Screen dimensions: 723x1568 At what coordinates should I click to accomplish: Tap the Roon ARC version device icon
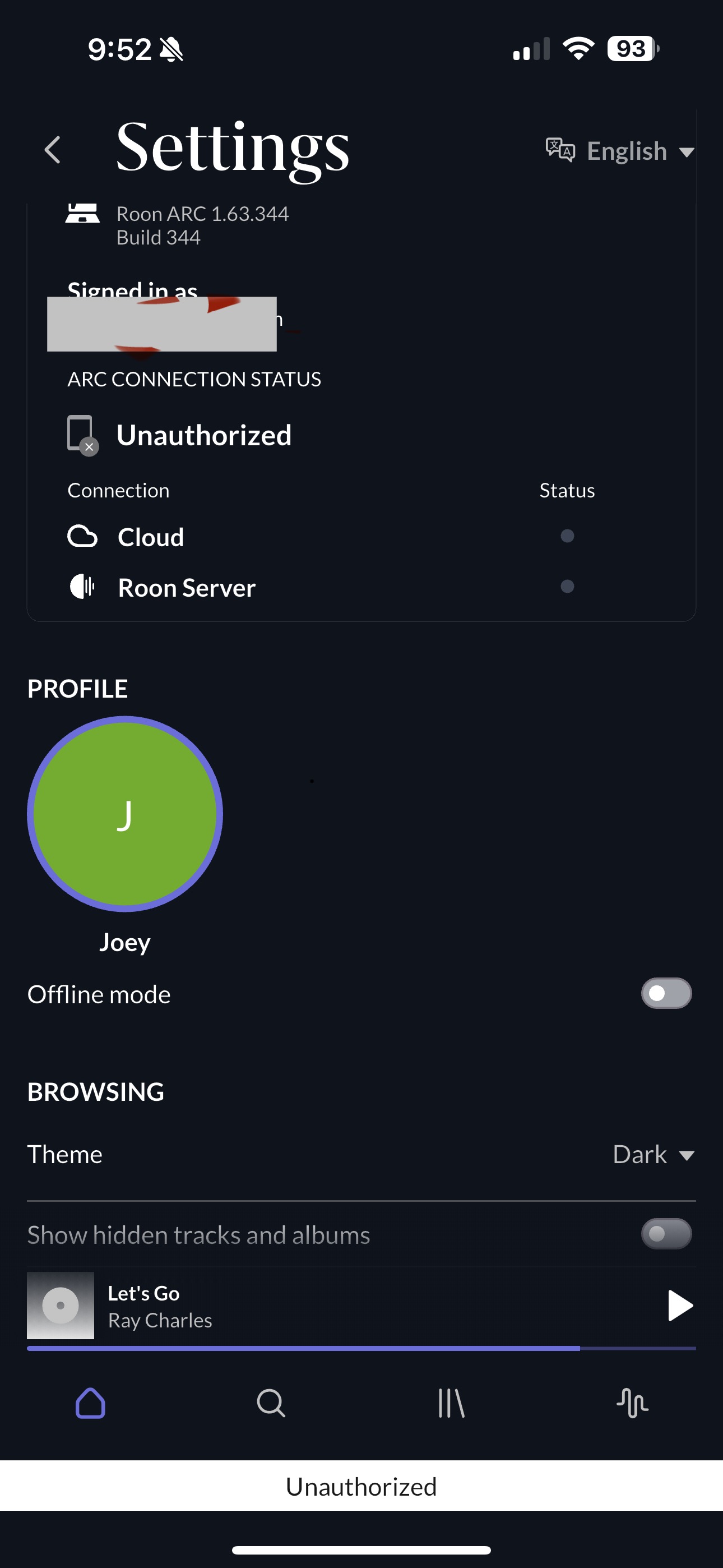(x=82, y=214)
